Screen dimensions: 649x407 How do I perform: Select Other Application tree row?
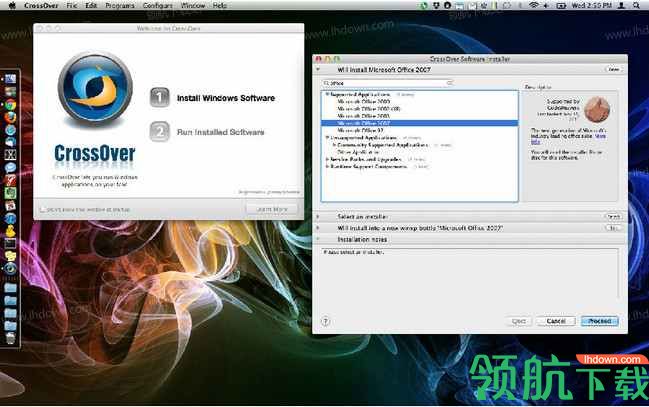tap(420, 152)
